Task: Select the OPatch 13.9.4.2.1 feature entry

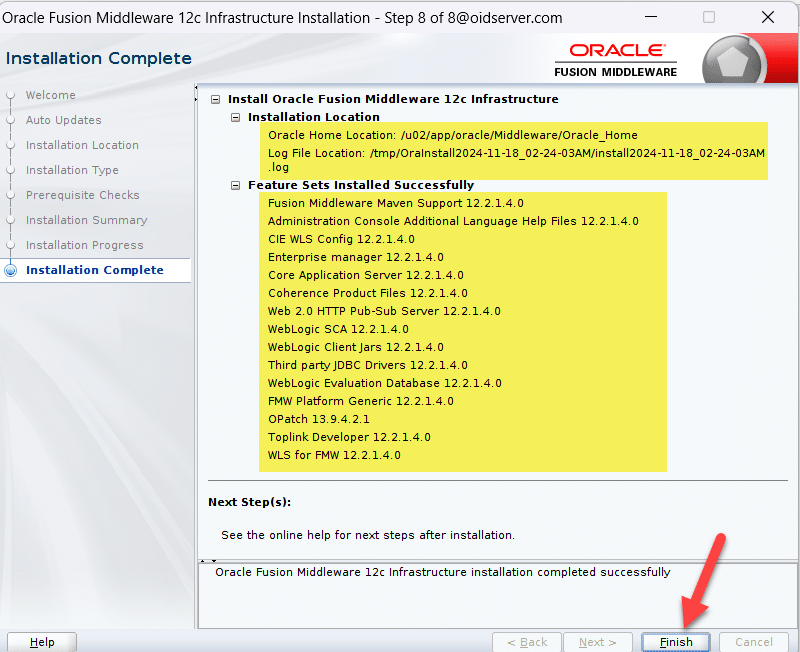Action: coord(318,419)
